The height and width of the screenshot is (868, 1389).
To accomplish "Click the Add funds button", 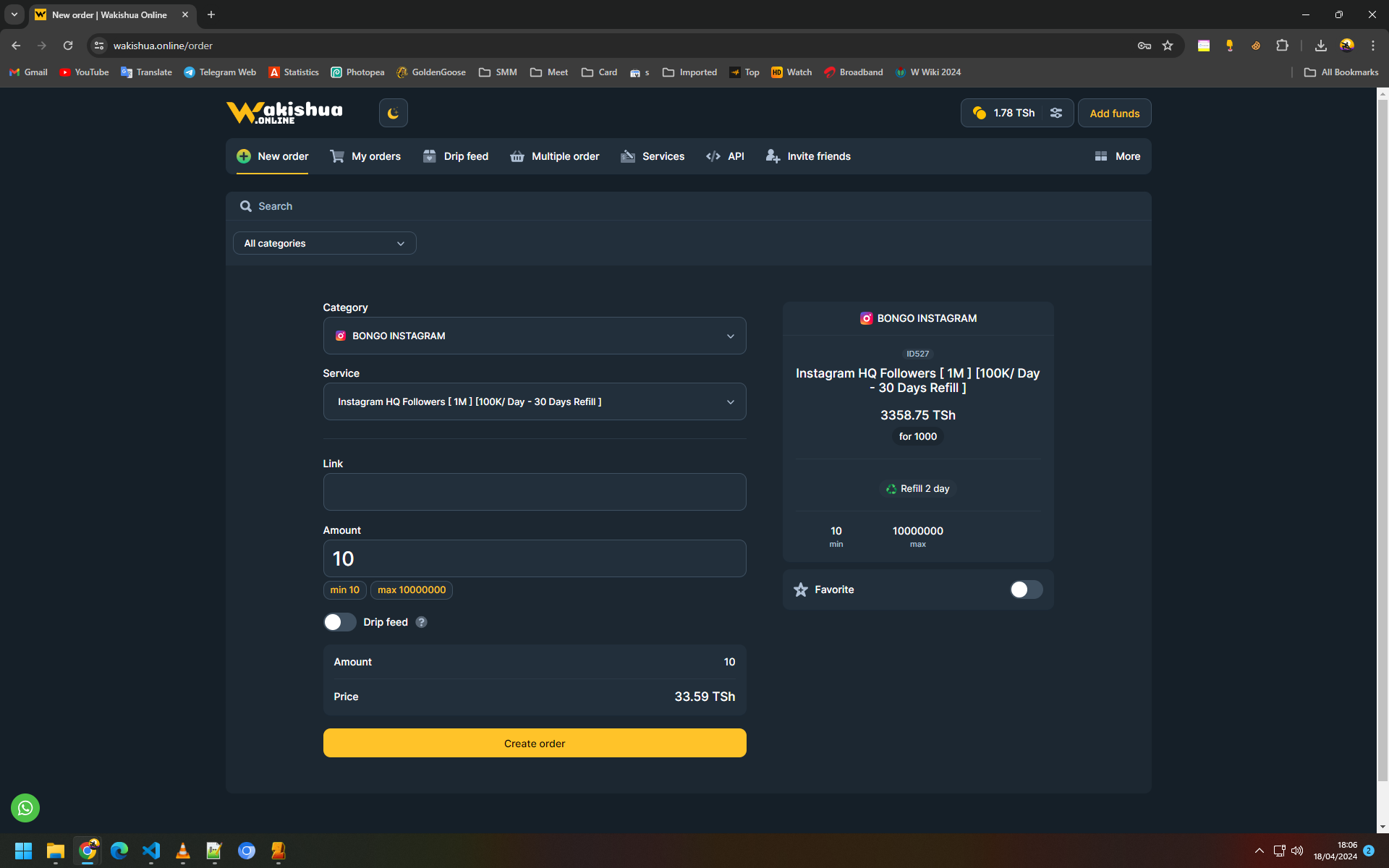I will click(1114, 113).
